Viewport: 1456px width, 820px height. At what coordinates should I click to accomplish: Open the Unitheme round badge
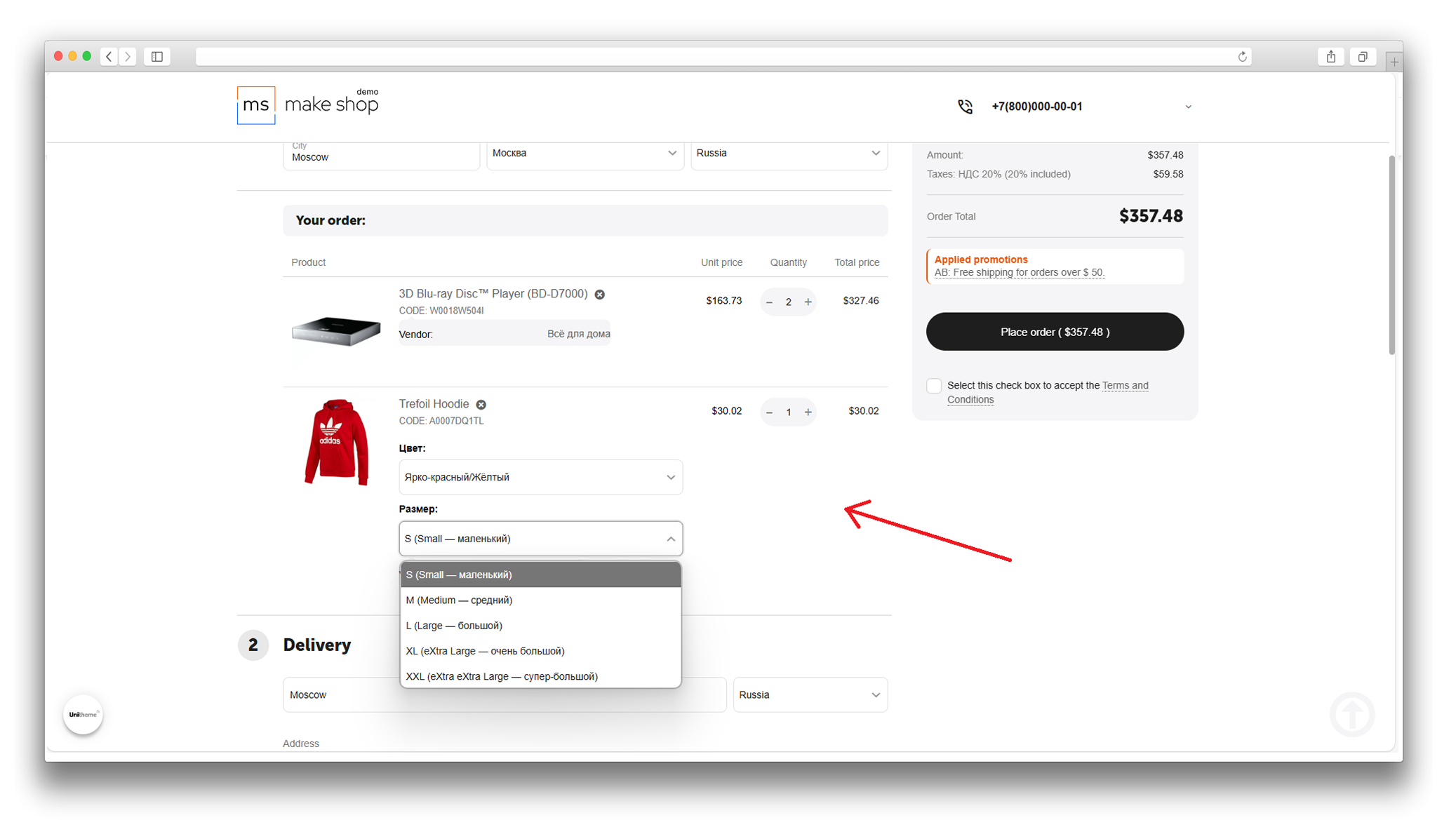click(x=83, y=714)
